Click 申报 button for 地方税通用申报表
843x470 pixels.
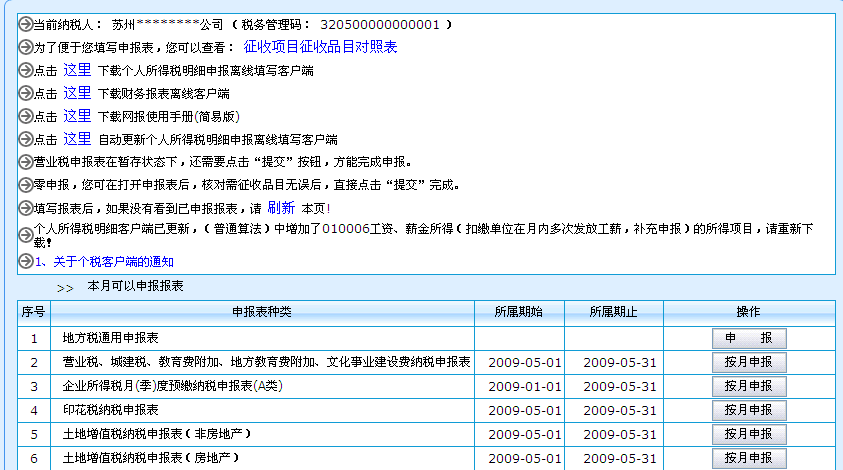(x=749, y=338)
